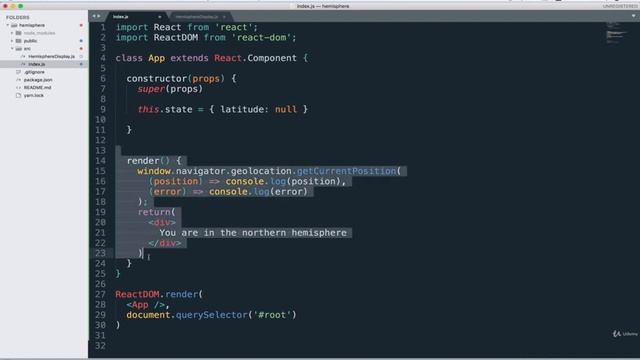The height and width of the screenshot is (360, 640).
Task: Click the index.js file icon in sidebar
Action: pos(23,64)
